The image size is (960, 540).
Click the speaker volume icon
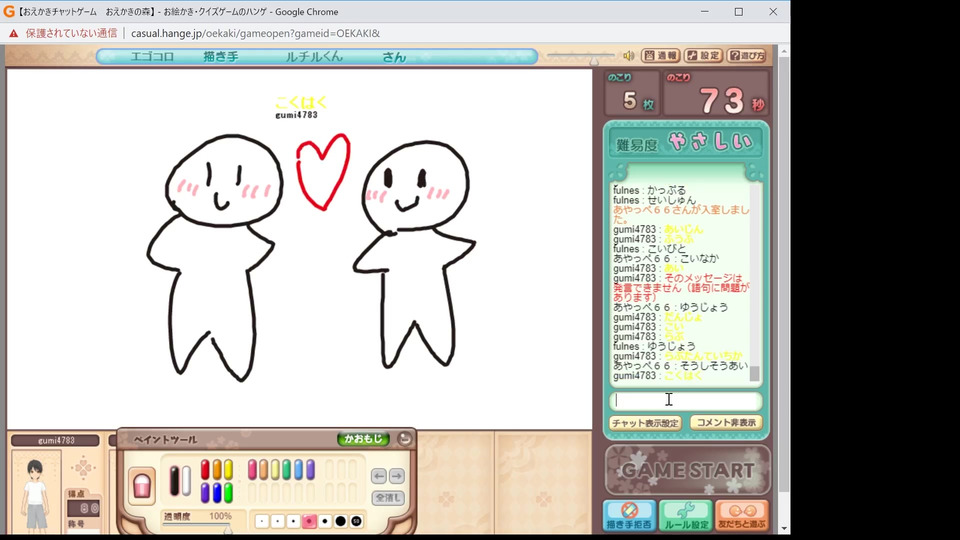pos(628,56)
